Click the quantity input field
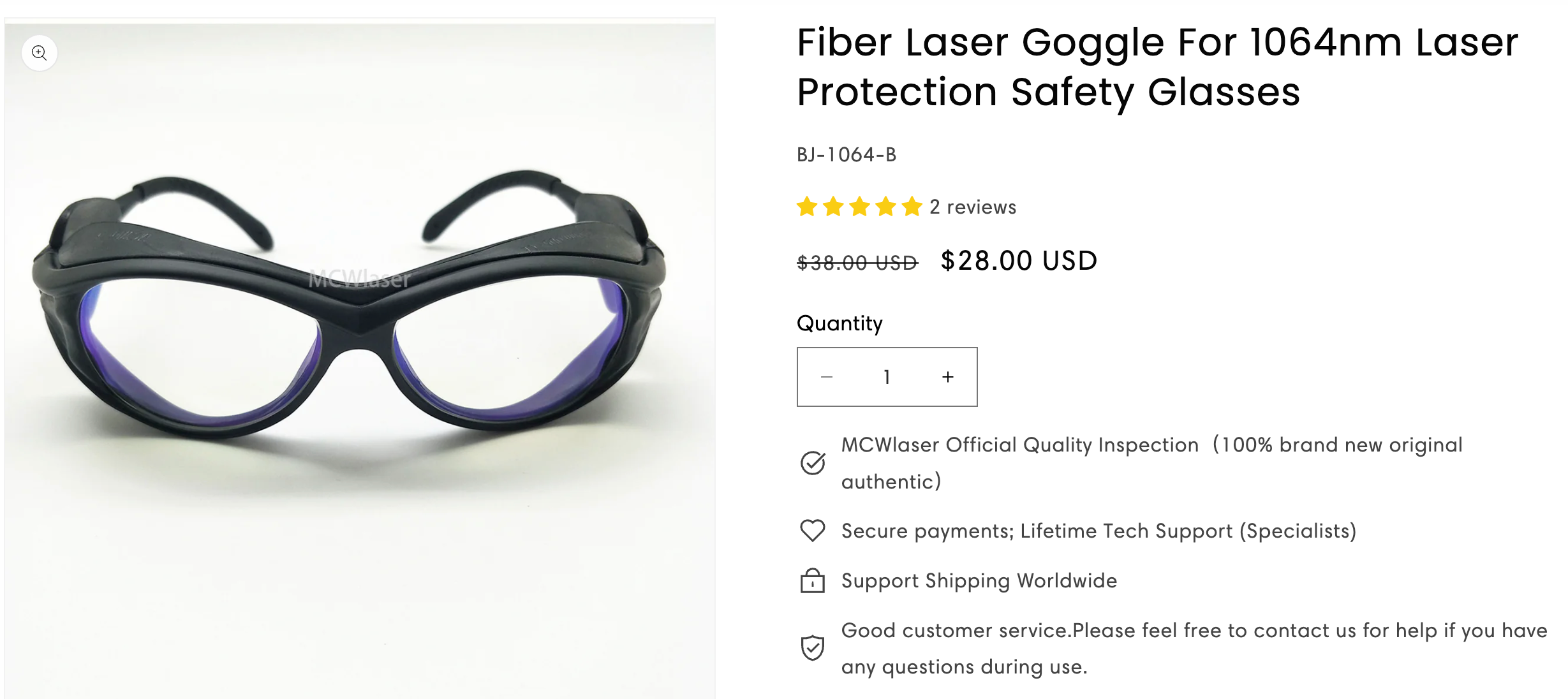Viewport: 1568px width, 699px height. (x=887, y=376)
